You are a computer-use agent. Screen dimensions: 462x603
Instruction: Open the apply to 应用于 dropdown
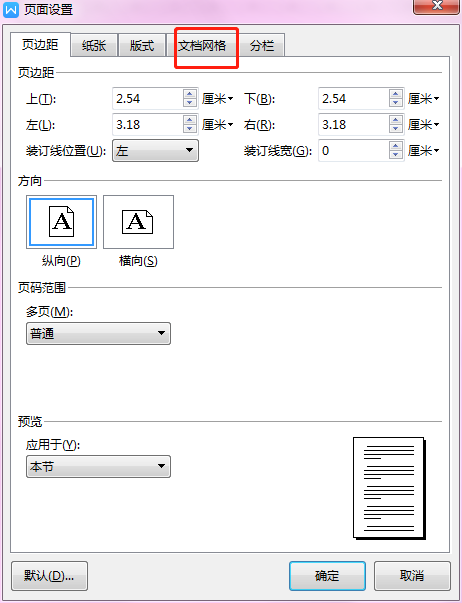point(98,466)
